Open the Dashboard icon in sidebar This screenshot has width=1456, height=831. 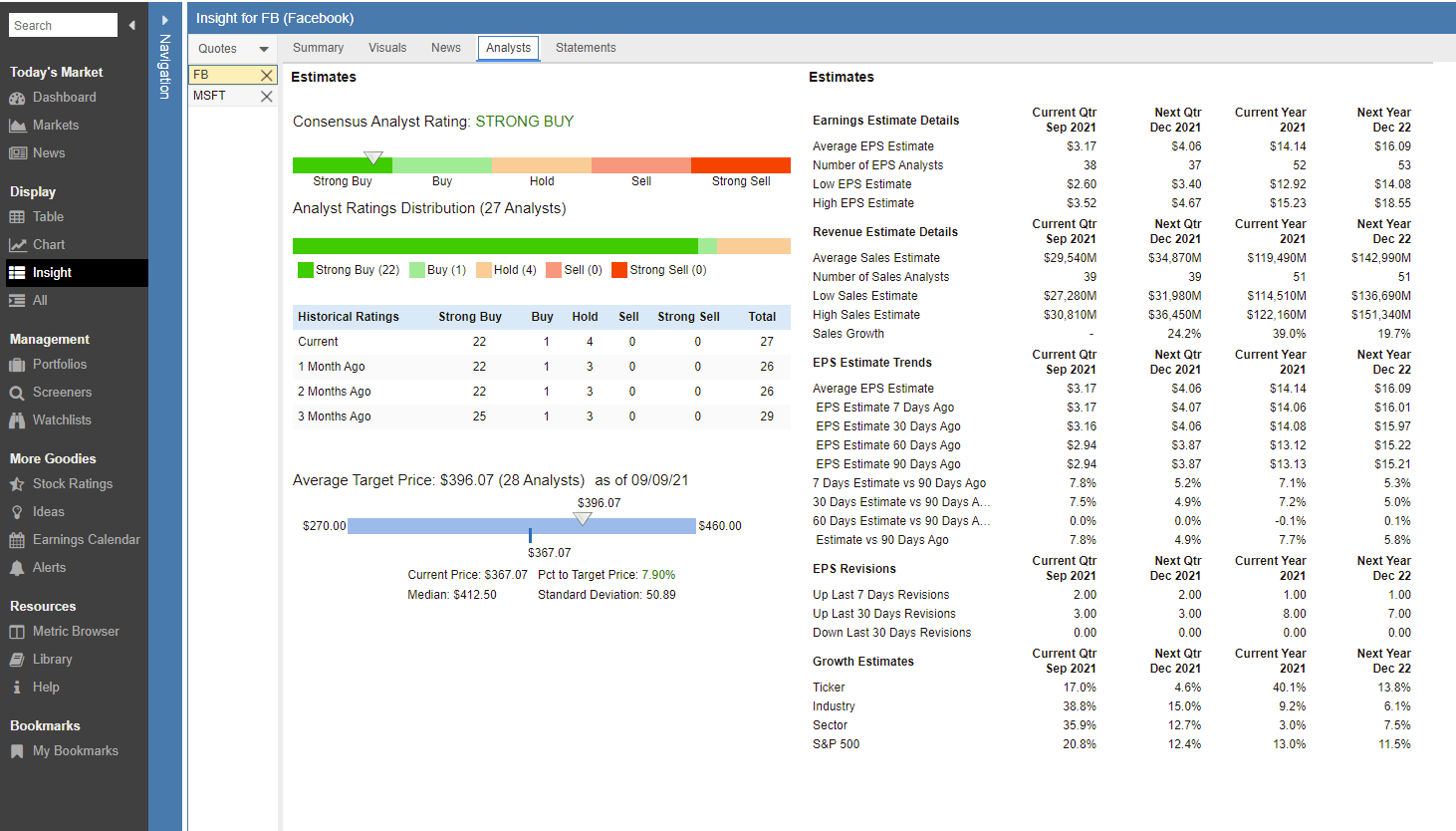tap(17, 98)
